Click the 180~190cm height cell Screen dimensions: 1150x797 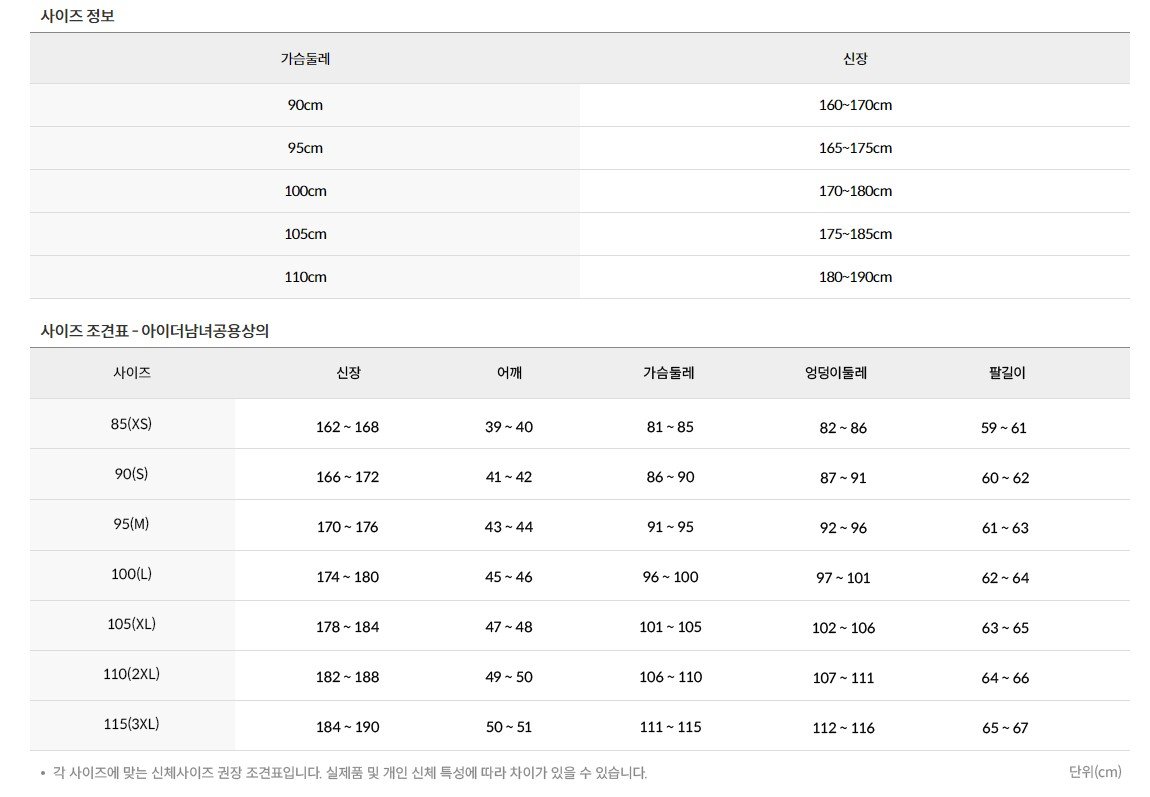coord(855,277)
